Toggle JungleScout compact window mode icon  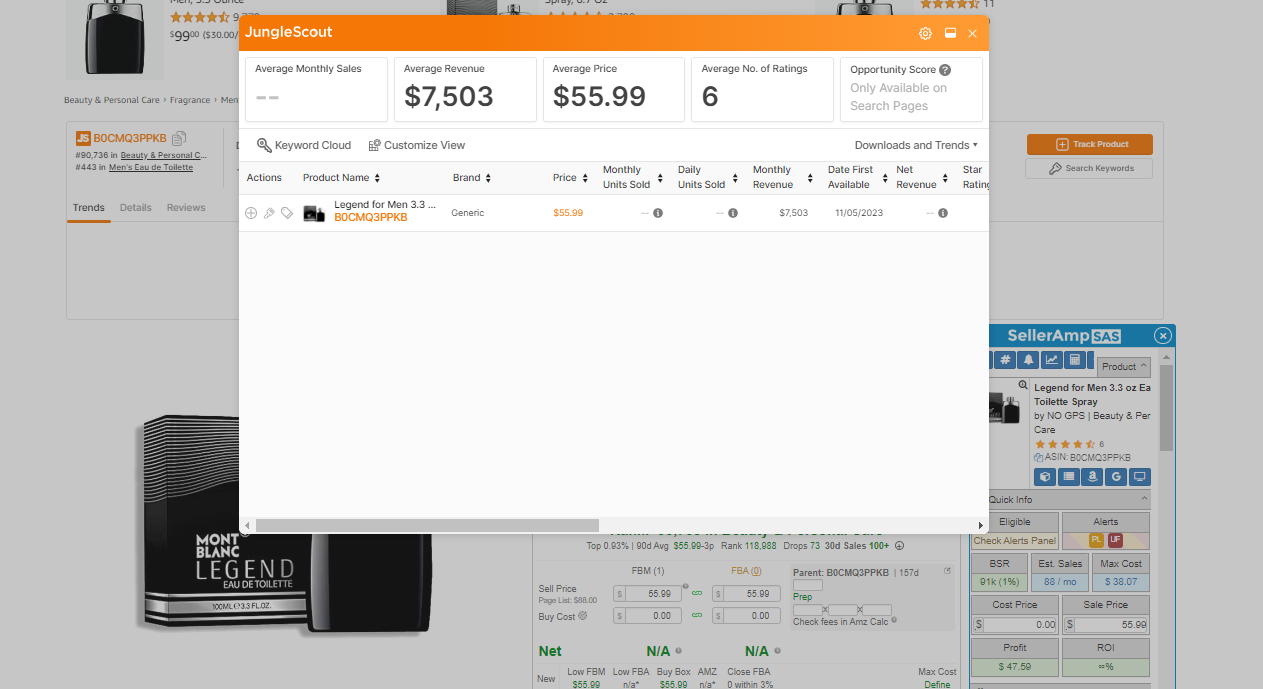pos(950,33)
